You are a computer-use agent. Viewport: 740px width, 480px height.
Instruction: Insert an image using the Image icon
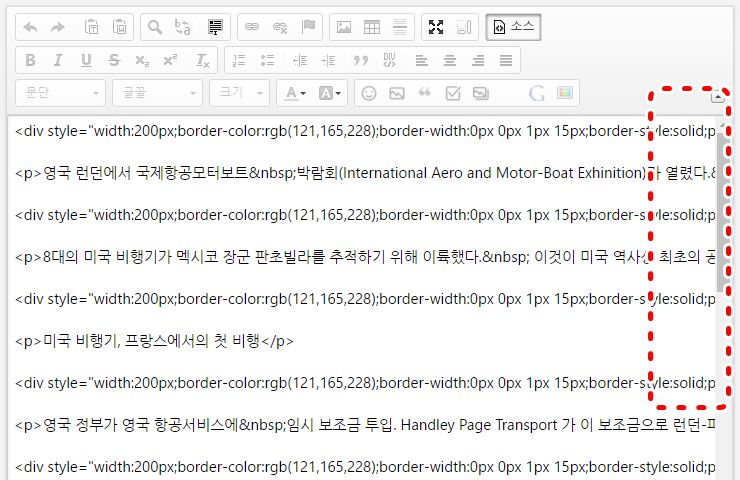(344, 27)
